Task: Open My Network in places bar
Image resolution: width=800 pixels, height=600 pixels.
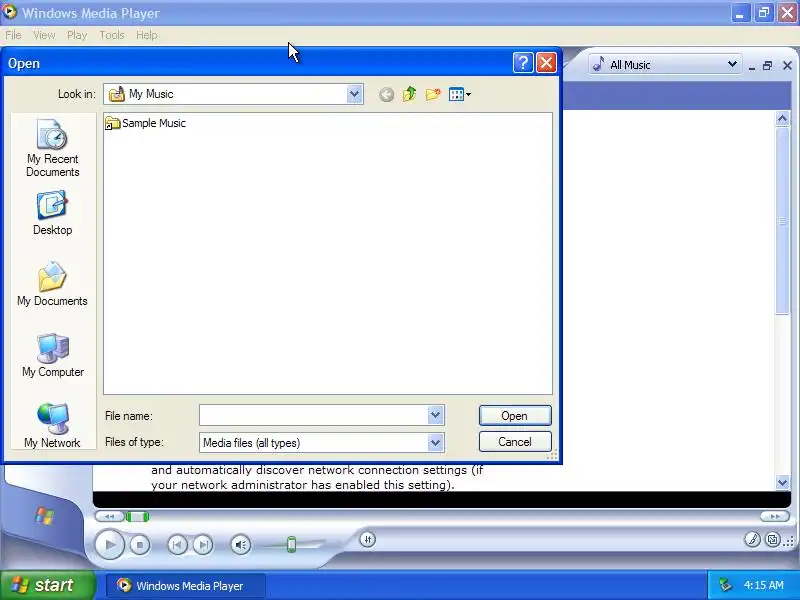Action: tap(53, 426)
